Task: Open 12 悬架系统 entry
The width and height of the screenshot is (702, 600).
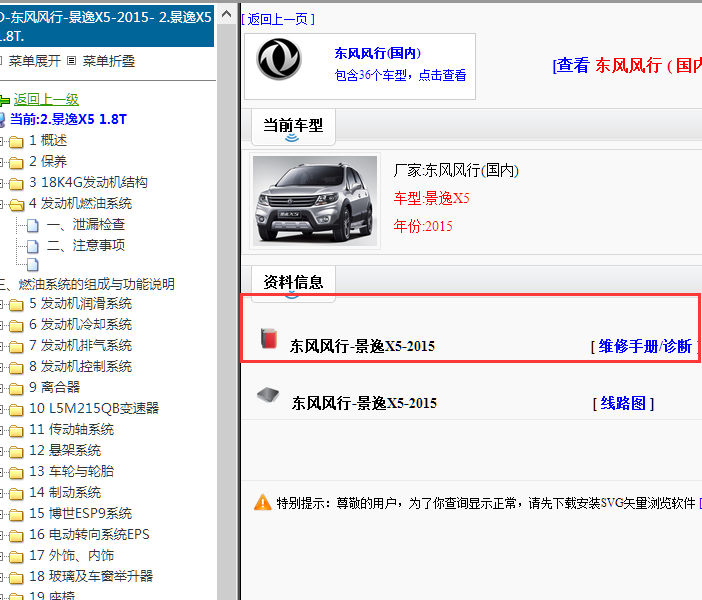Action: coord(65,450)
